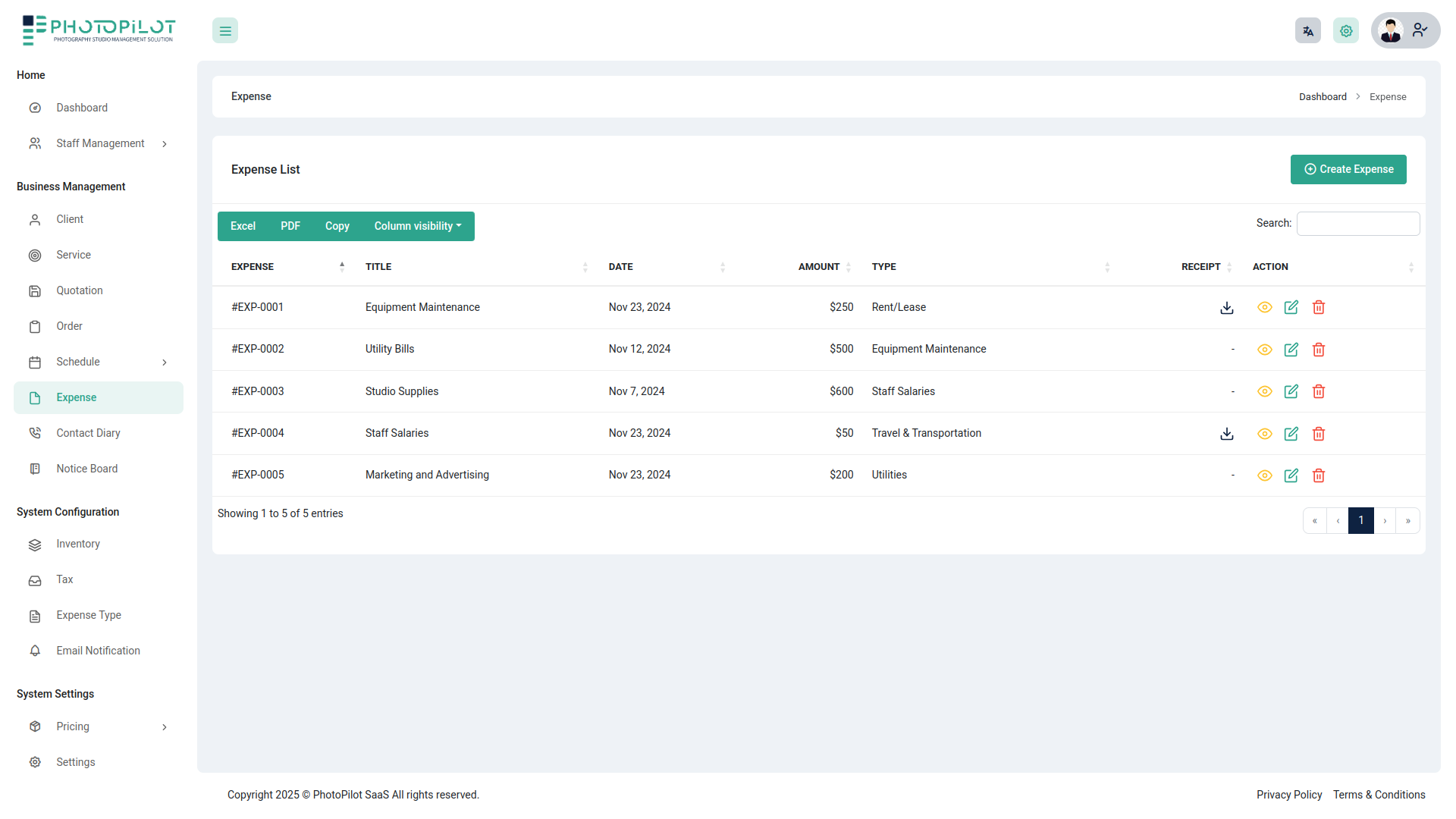The image size is (1456, 819).
Task: Open the Inventory page
Action: (78, 544)
